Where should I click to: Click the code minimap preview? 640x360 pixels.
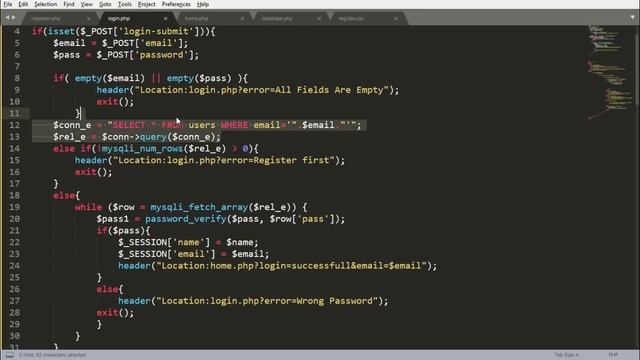[610, 72]
